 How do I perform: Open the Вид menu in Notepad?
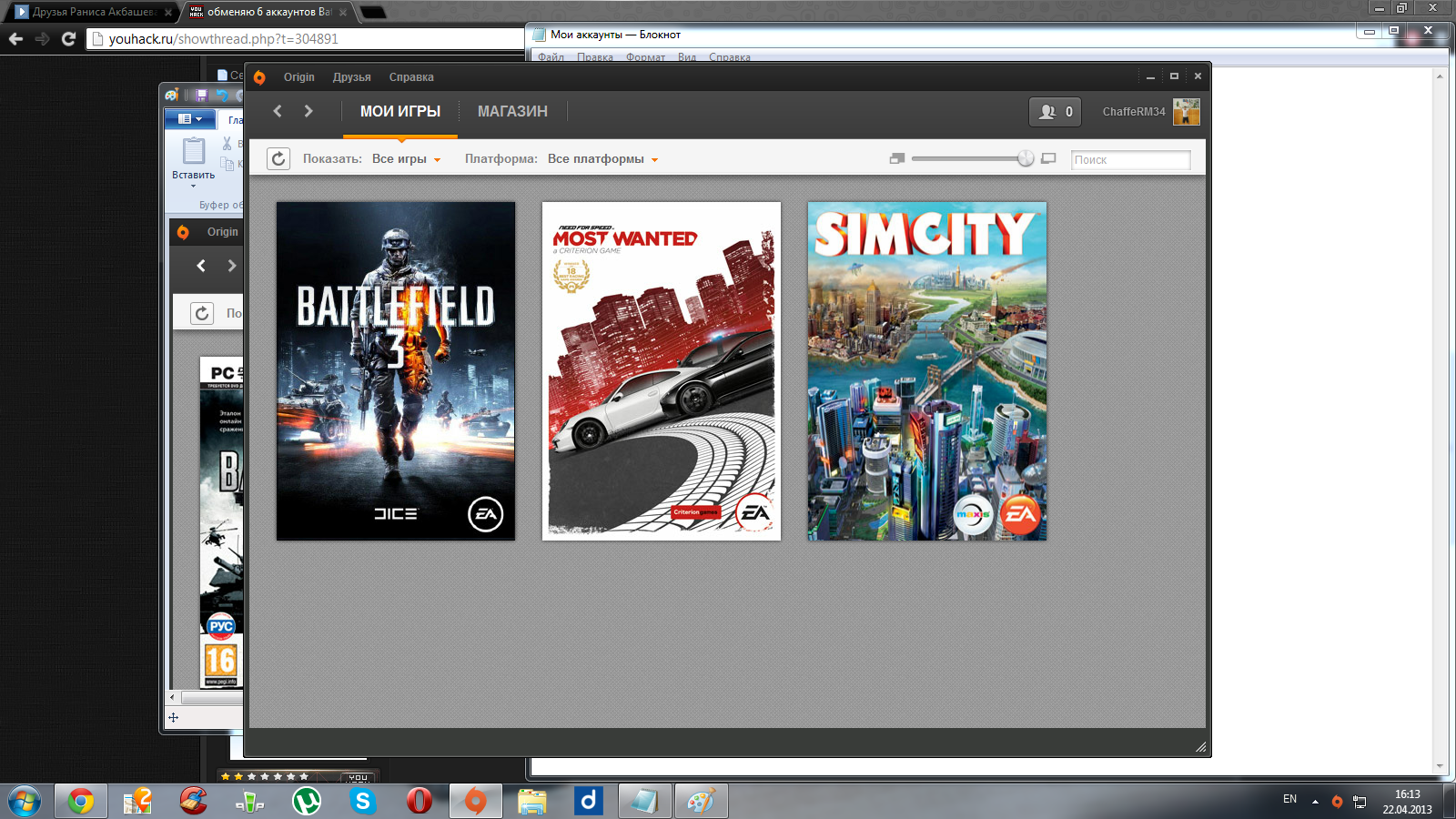point(687,57)
